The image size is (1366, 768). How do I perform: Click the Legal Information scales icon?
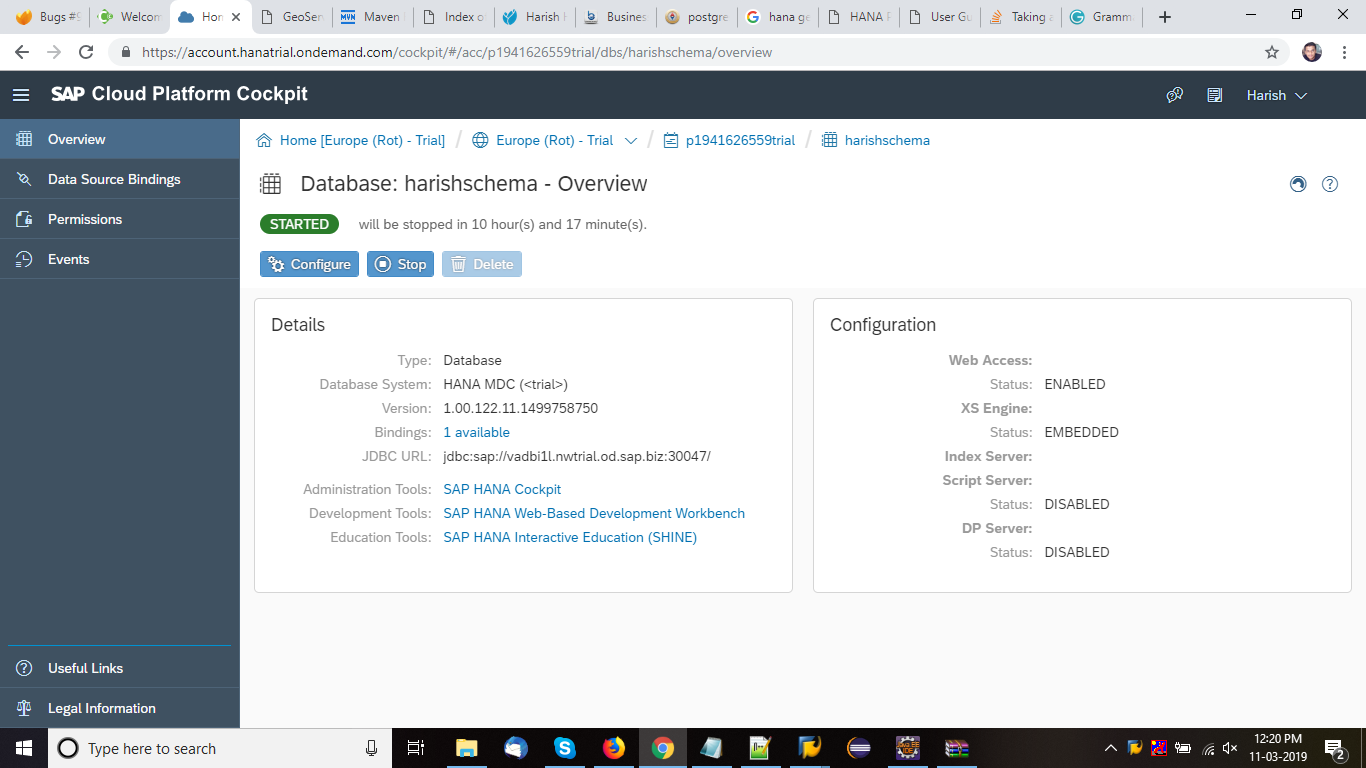click(25, 708)
